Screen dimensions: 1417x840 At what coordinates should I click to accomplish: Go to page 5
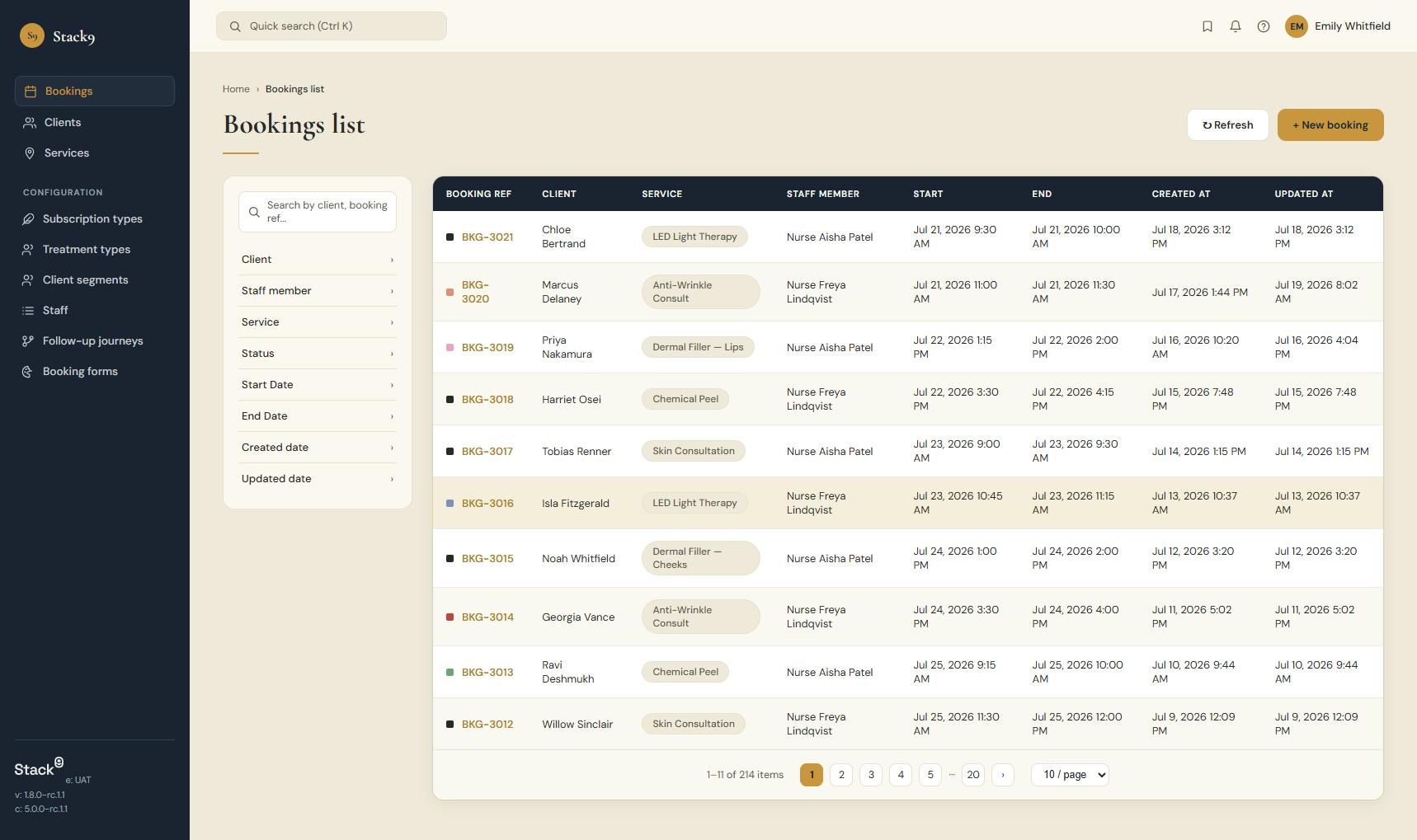930,775
